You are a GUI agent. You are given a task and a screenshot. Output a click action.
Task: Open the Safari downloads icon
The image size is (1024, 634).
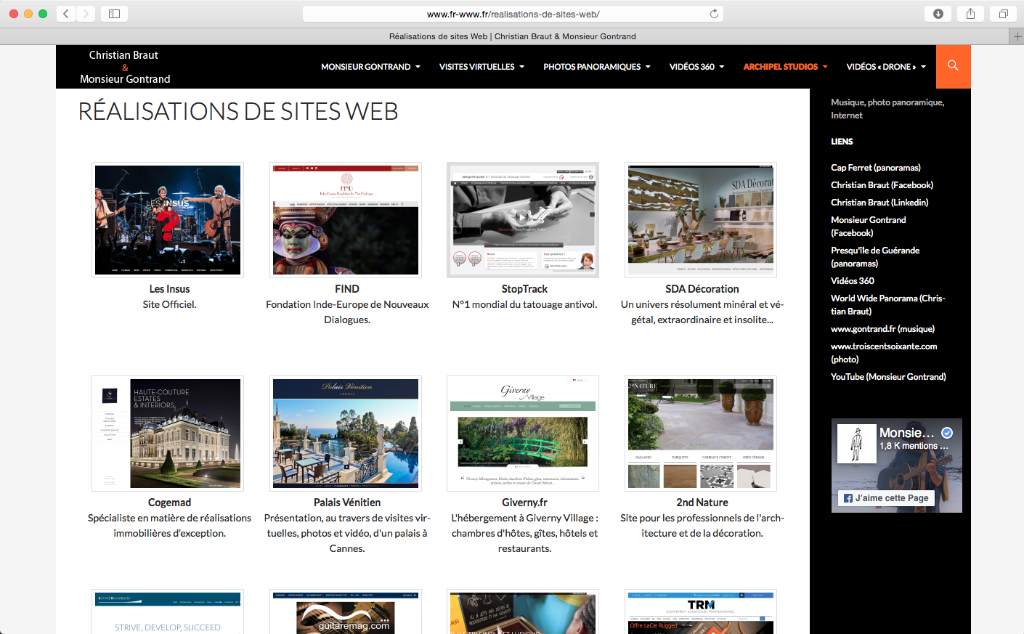tap(938, 13)
